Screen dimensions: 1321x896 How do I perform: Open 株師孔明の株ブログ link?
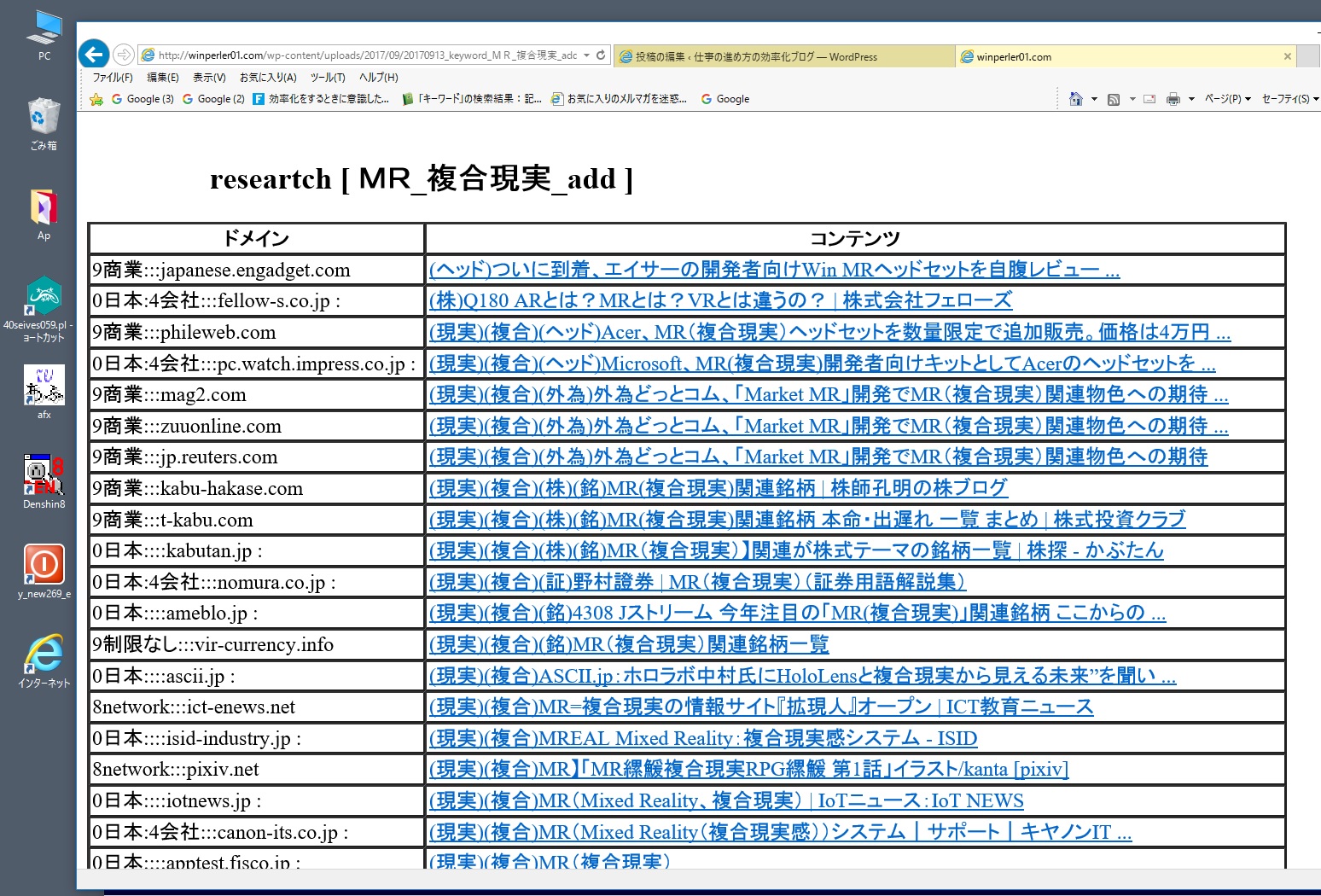pyautogui.click(x=719, y=488)
